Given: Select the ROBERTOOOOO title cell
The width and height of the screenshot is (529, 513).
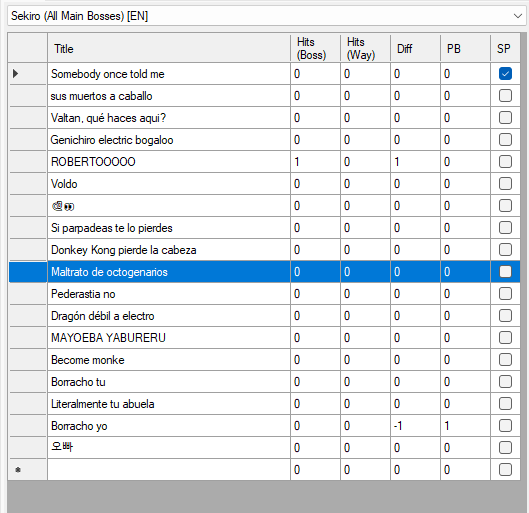Looking at the screenshot, I should 169,162.
